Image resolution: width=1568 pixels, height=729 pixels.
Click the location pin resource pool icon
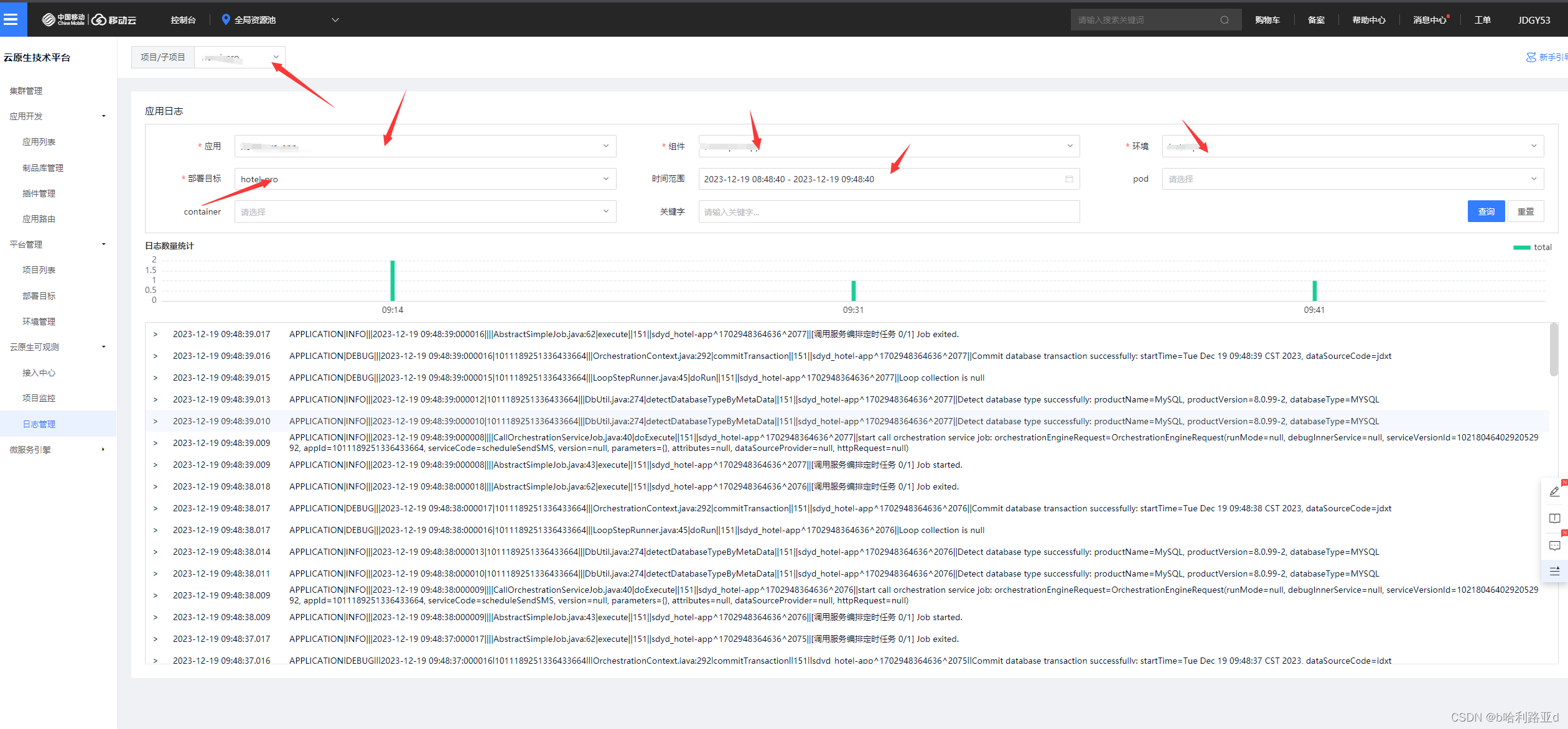point(226,19)
